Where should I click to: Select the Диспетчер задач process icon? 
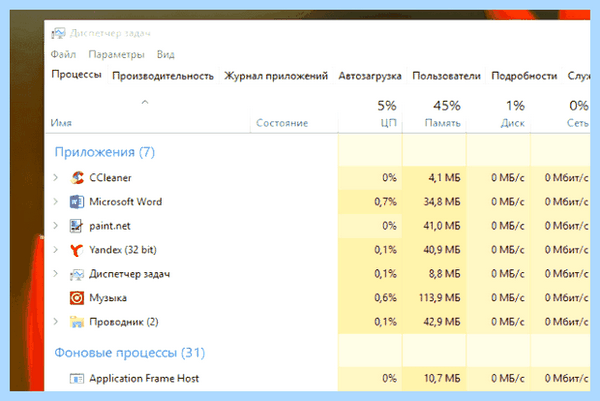coord(77,274)
